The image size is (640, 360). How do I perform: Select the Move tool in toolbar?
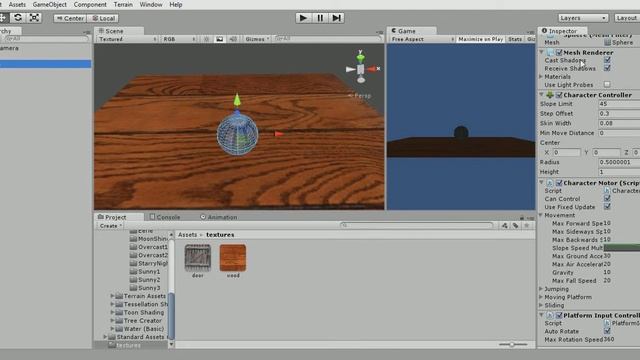pyautogui.click(x=3, y=18)
